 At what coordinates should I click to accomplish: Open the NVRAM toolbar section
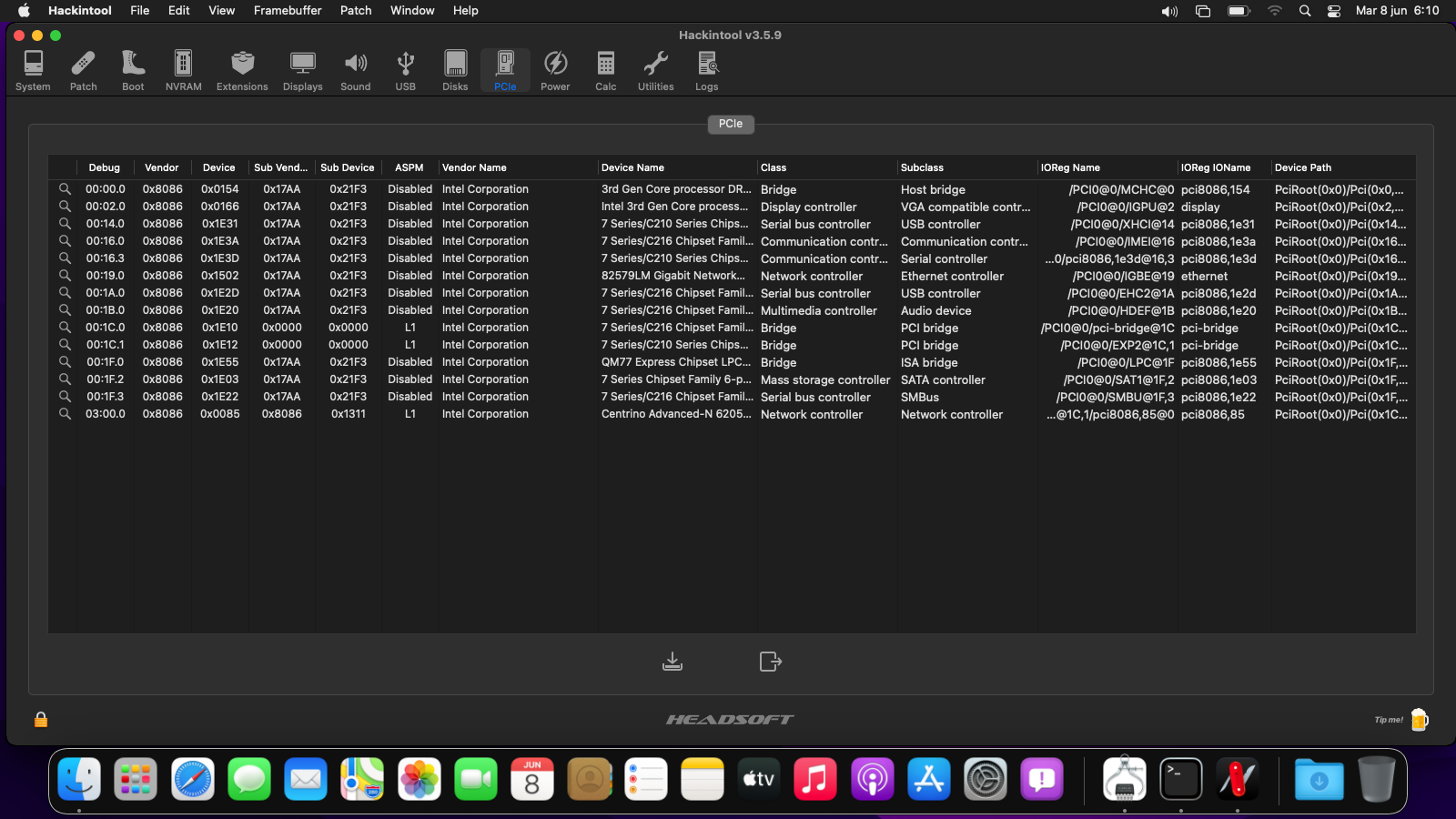183,71
